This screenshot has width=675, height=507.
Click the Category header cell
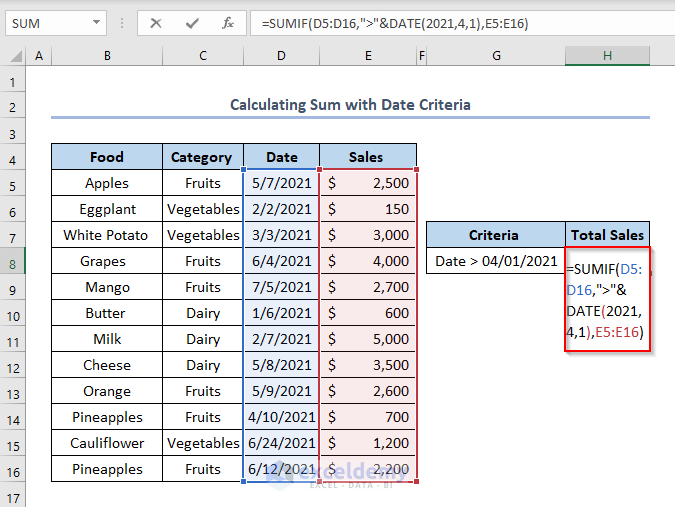[202, 157]
